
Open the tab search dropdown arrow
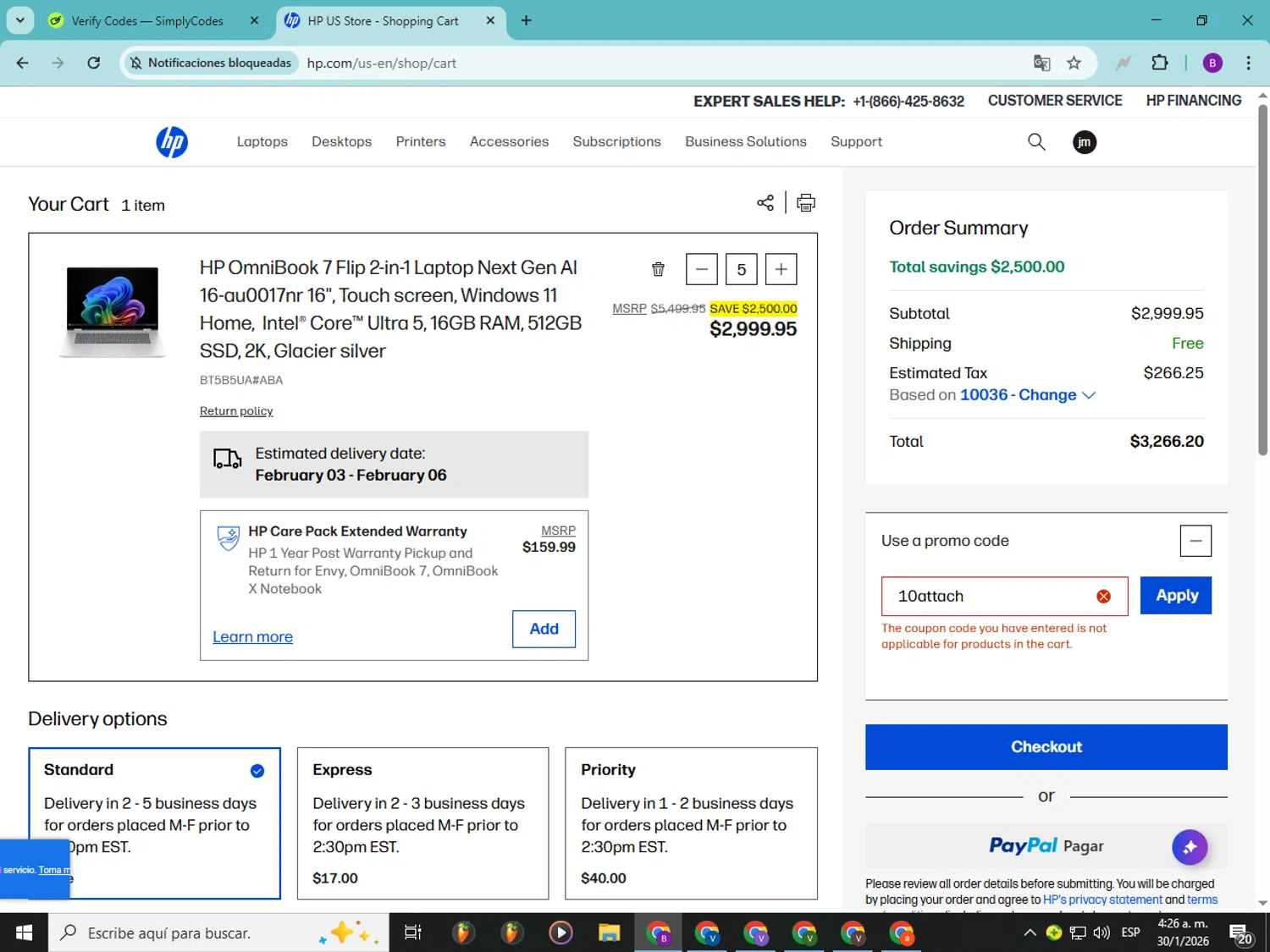[x=20, y=20]
